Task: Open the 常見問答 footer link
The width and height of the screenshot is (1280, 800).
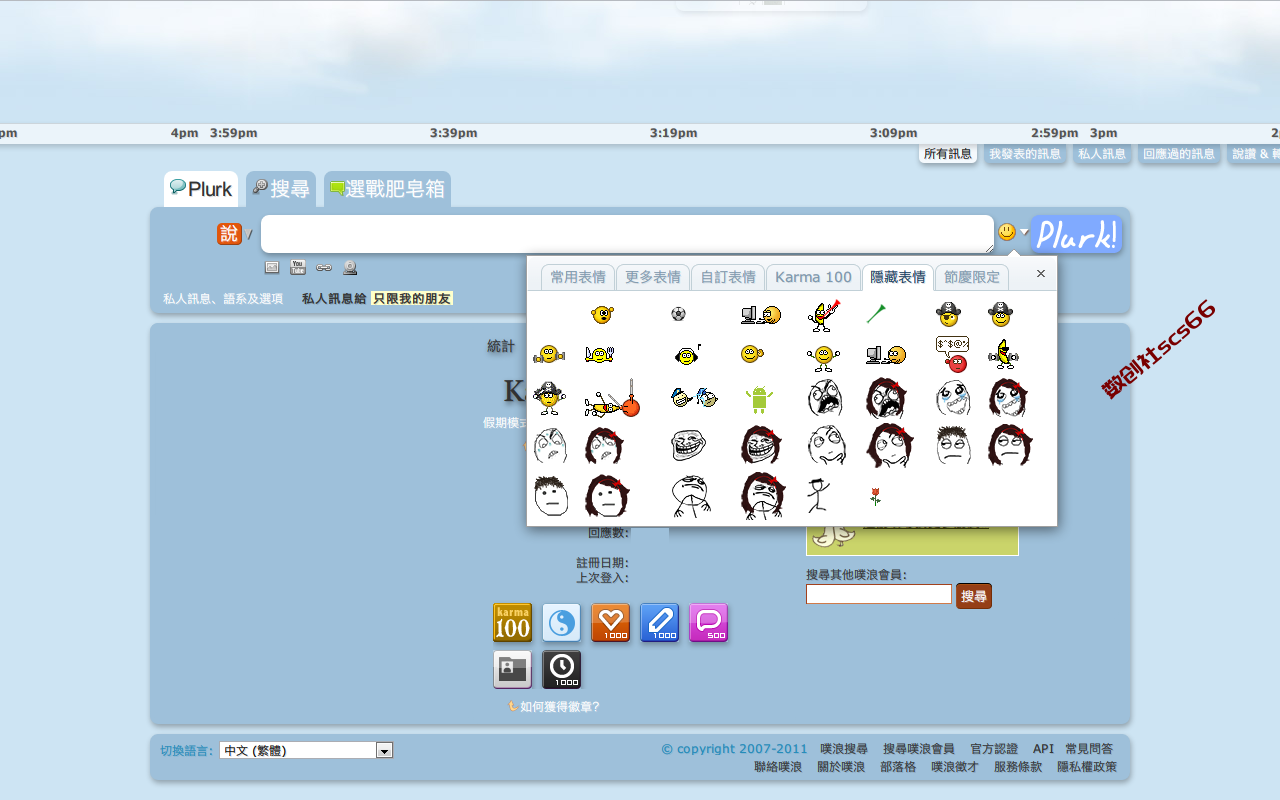Action: click(1089, 748)
